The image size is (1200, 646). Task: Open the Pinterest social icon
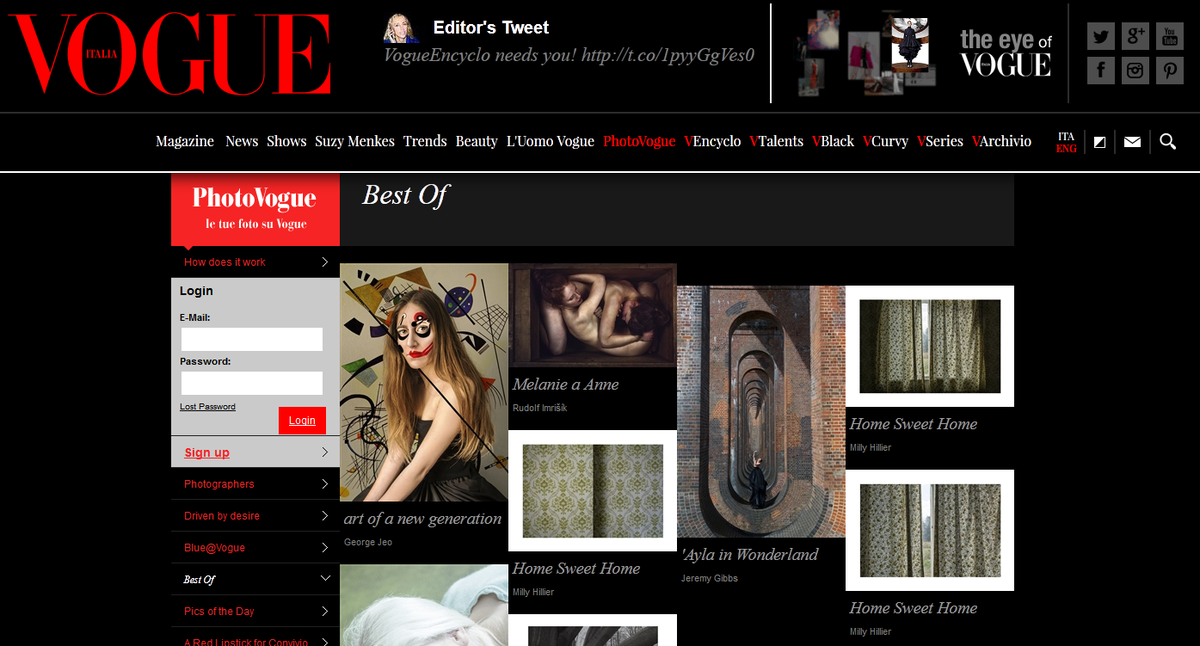(x=1170, y=70)
